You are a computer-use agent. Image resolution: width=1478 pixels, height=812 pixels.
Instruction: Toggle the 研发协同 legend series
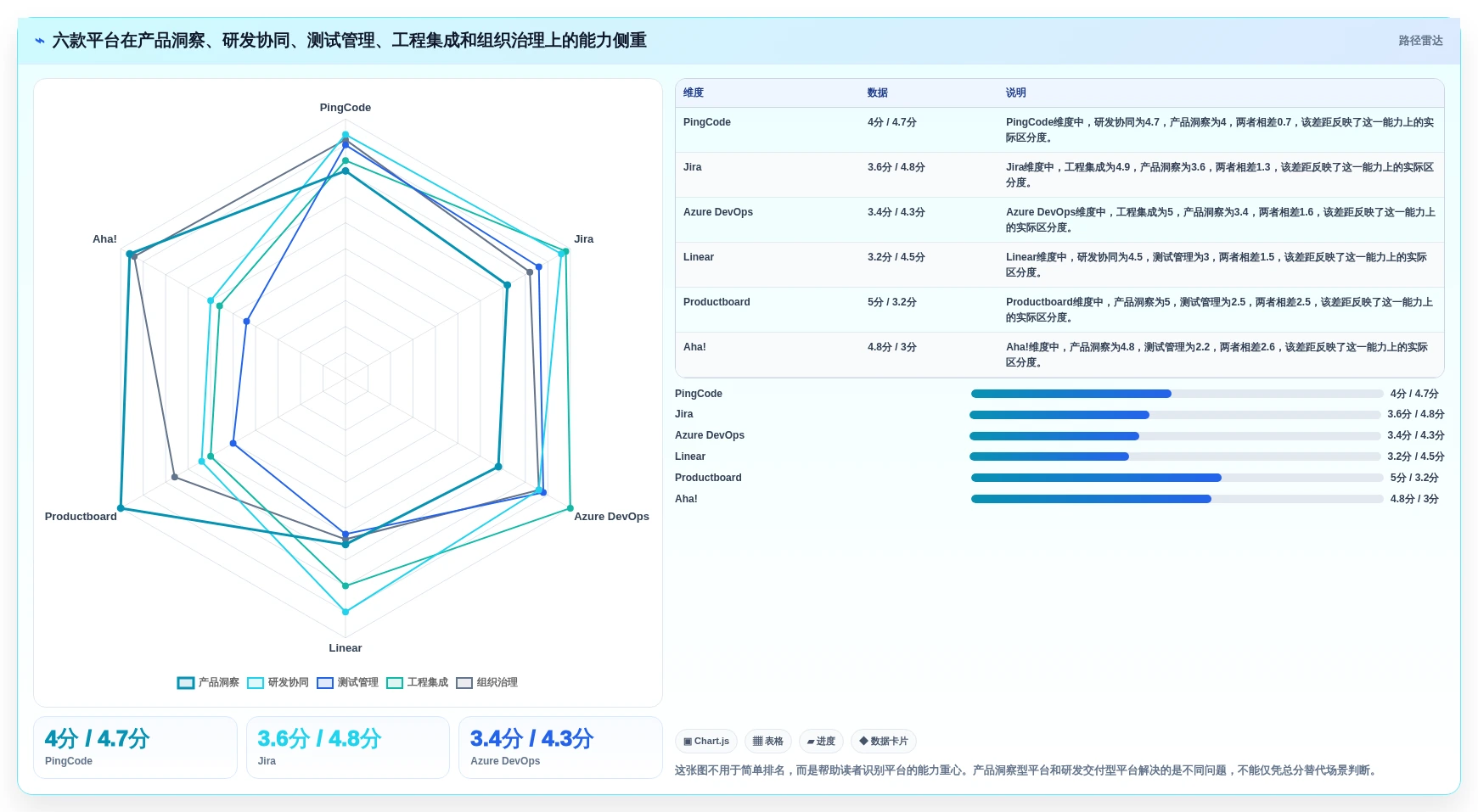[x=278, y=682]
